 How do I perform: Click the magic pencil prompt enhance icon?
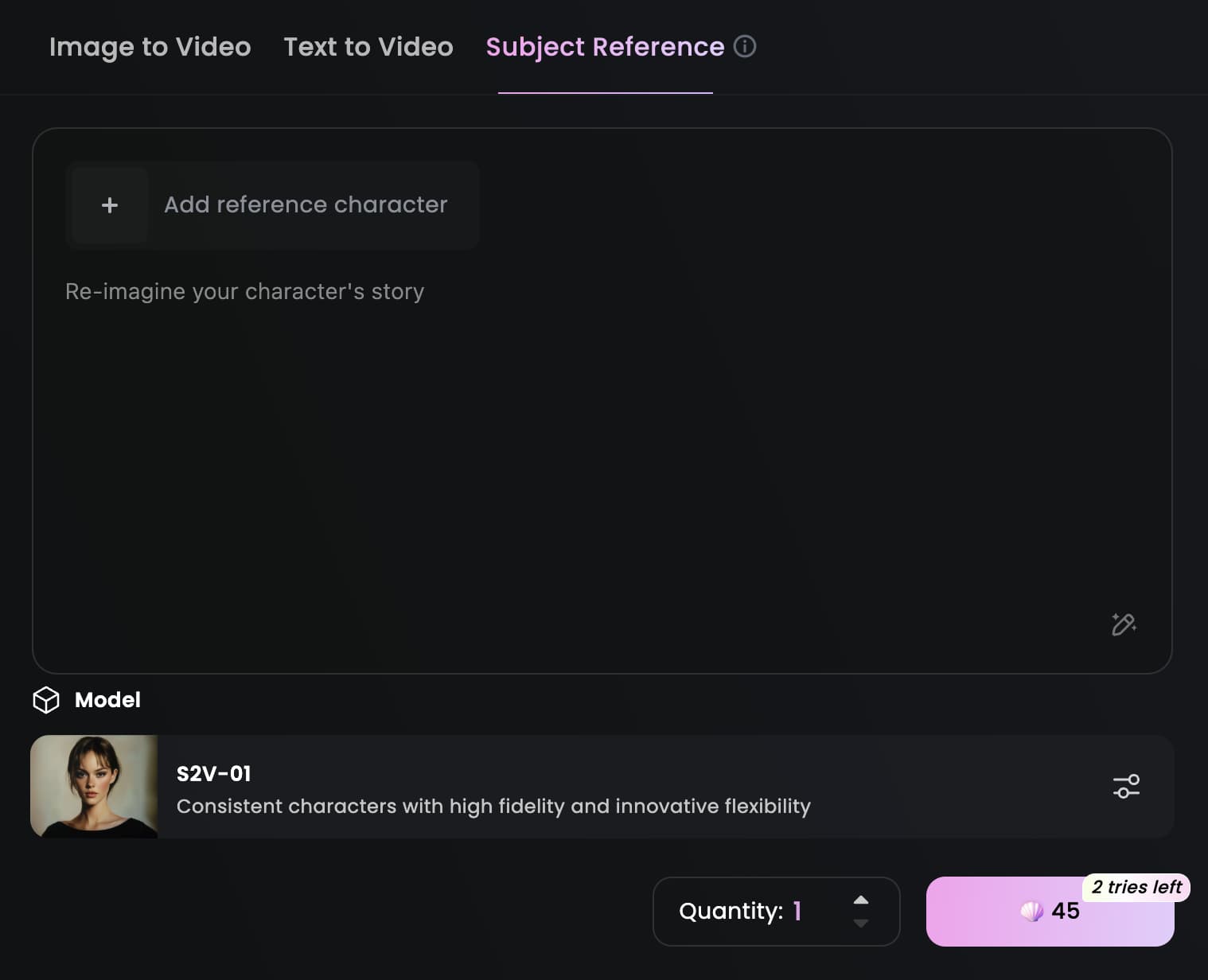pos(1124,624)
